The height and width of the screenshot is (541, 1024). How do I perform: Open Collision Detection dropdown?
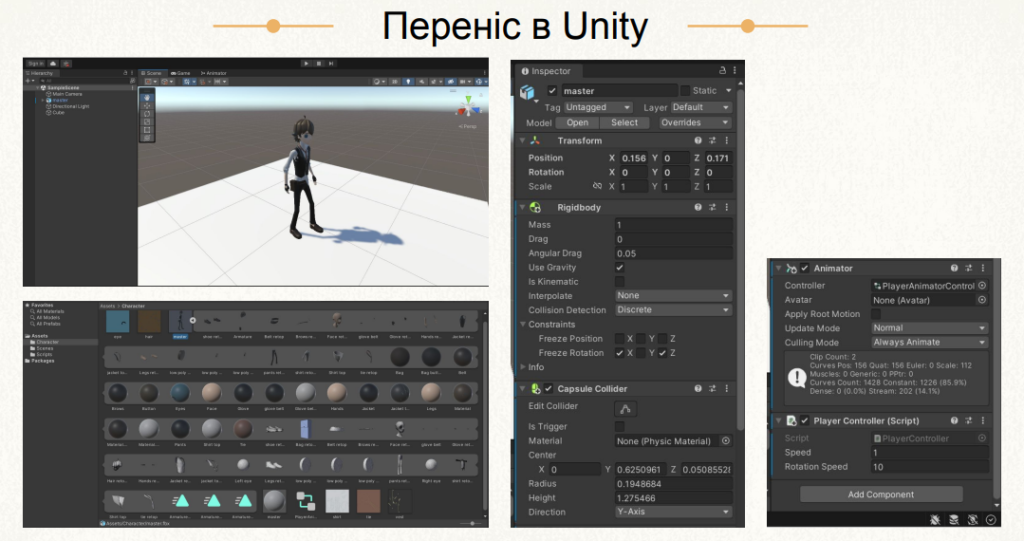click(673, 310)
